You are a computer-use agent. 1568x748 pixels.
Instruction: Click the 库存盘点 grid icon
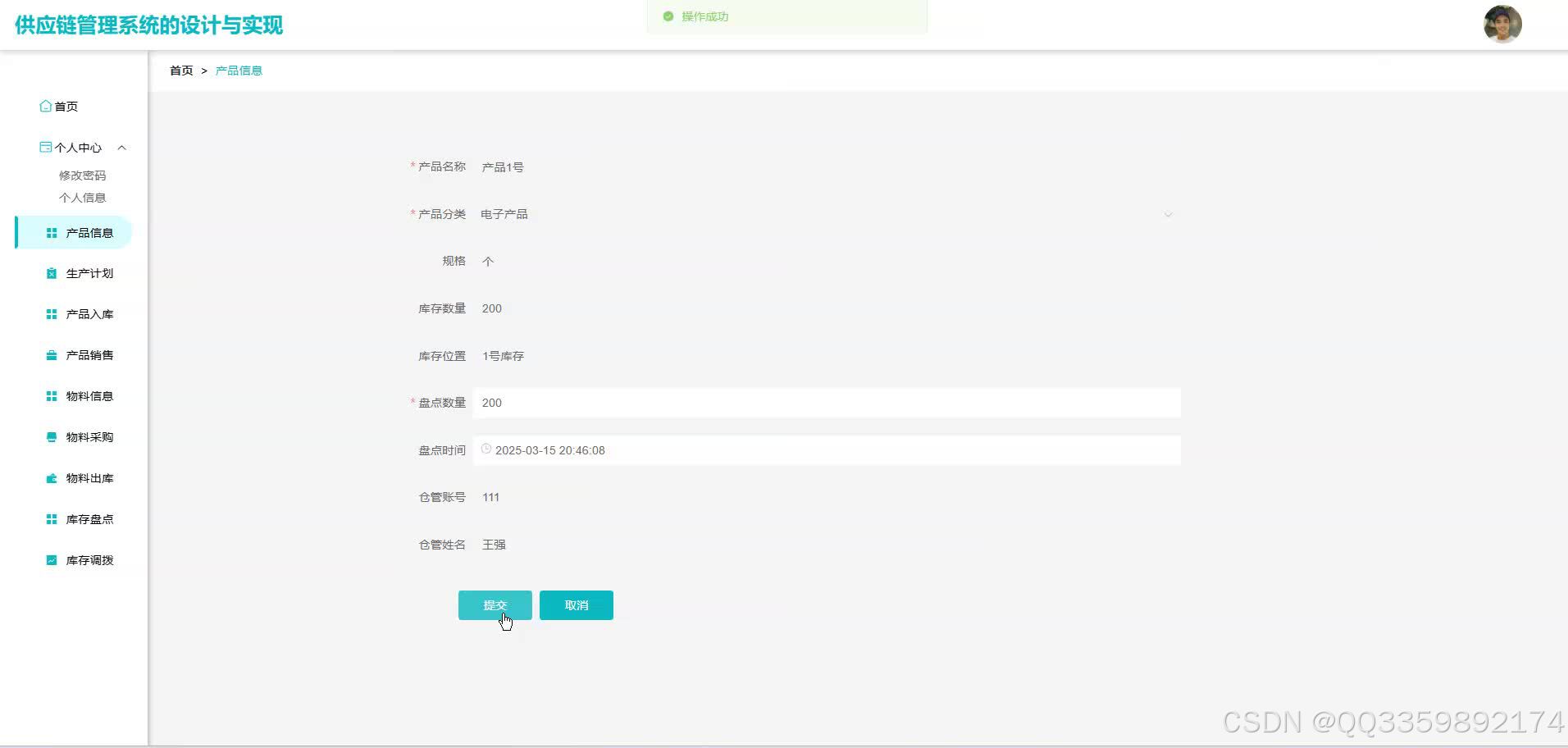tap(52, 519)
